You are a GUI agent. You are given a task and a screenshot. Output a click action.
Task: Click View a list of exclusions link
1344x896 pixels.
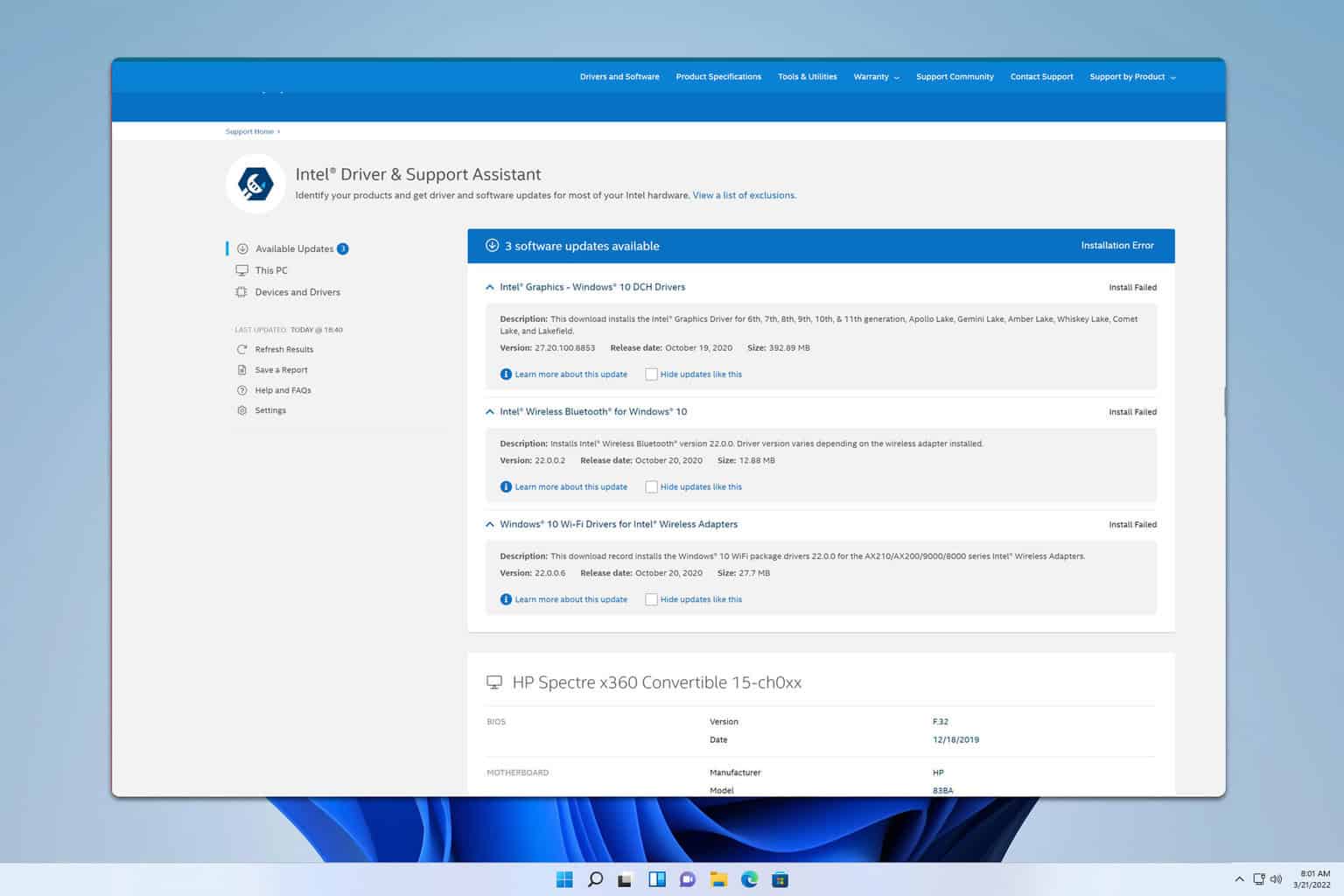[745, 195]
